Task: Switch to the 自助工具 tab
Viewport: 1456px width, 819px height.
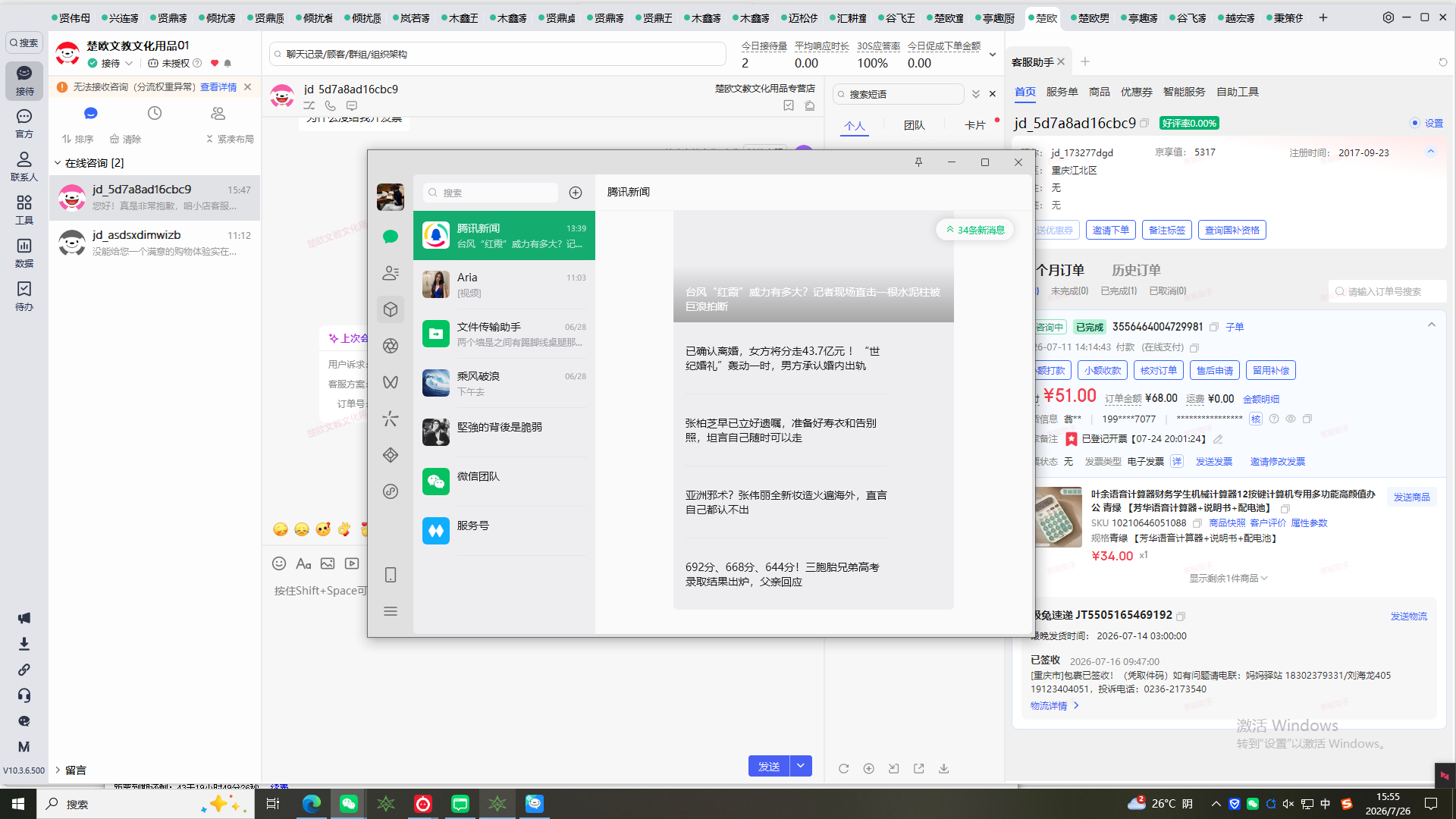Action: tap(1238, 92)
